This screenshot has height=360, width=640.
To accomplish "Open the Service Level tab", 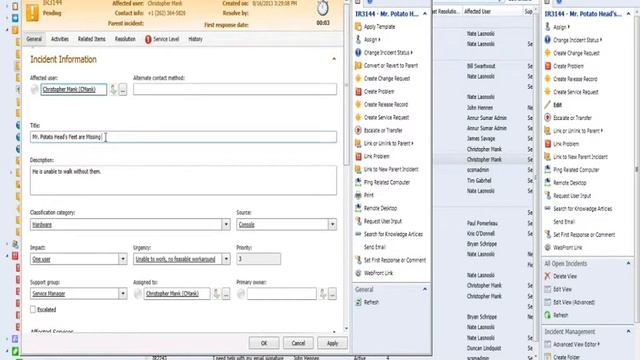I will tap(162, 39).
